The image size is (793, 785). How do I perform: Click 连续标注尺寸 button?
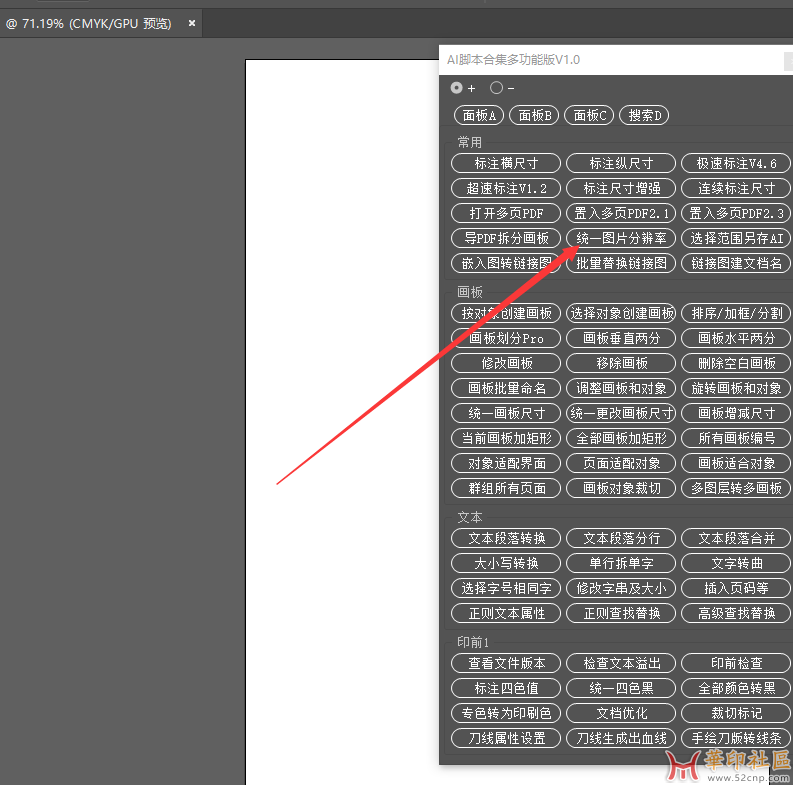(736, 188)
